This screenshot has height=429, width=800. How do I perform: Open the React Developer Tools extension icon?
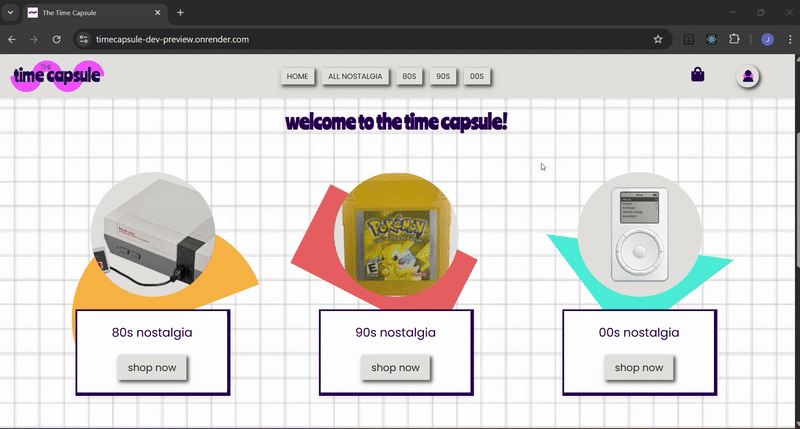(x=711, y=39)
